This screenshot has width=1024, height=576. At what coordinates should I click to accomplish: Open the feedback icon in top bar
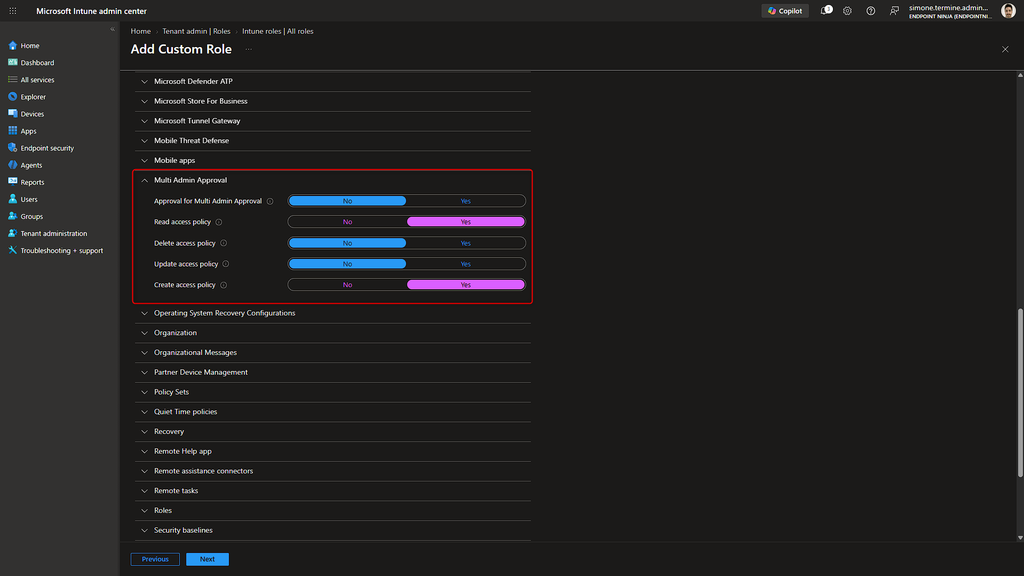click(x=894, y=11)
